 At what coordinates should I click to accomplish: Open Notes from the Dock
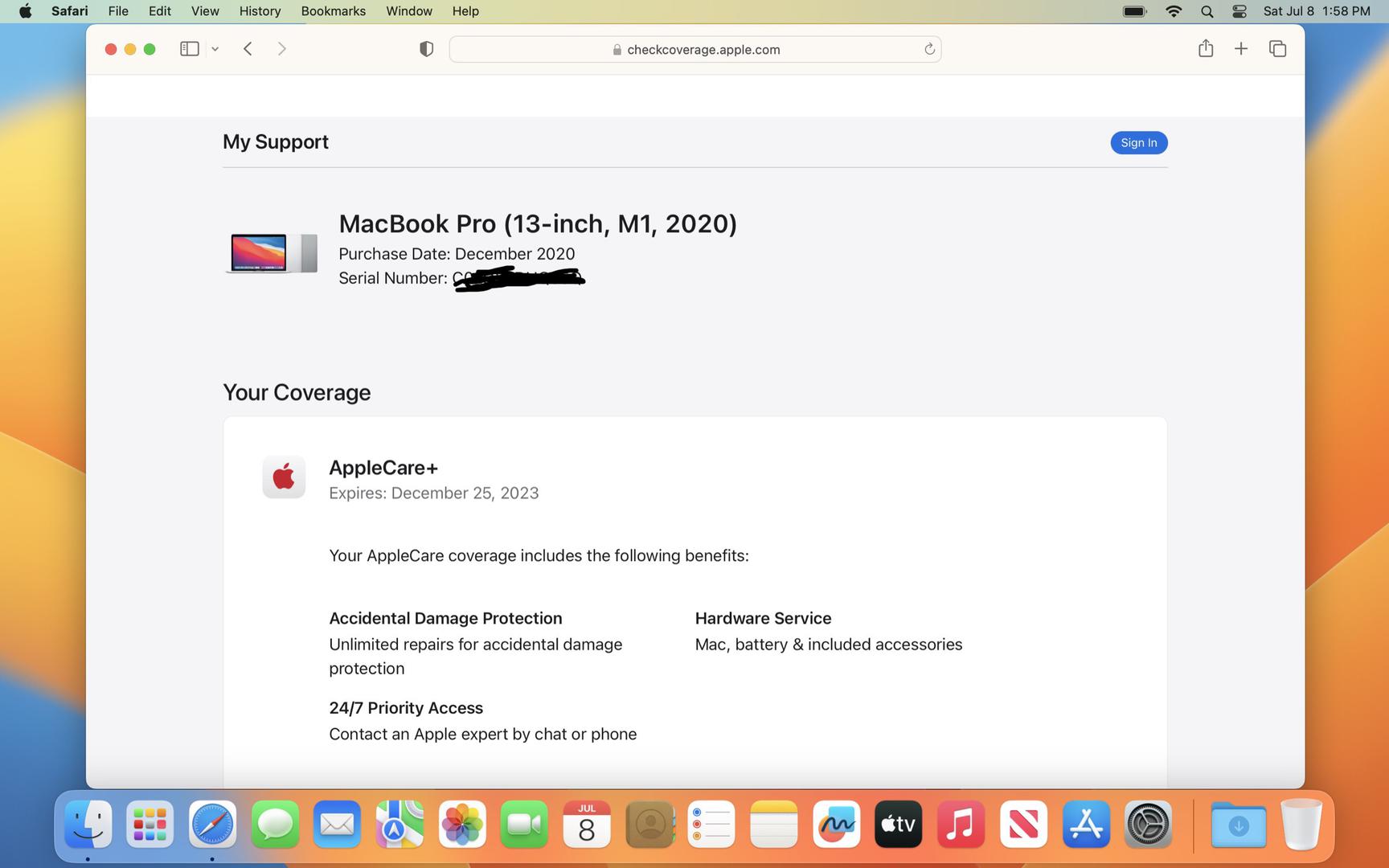[x=774, y=824]
